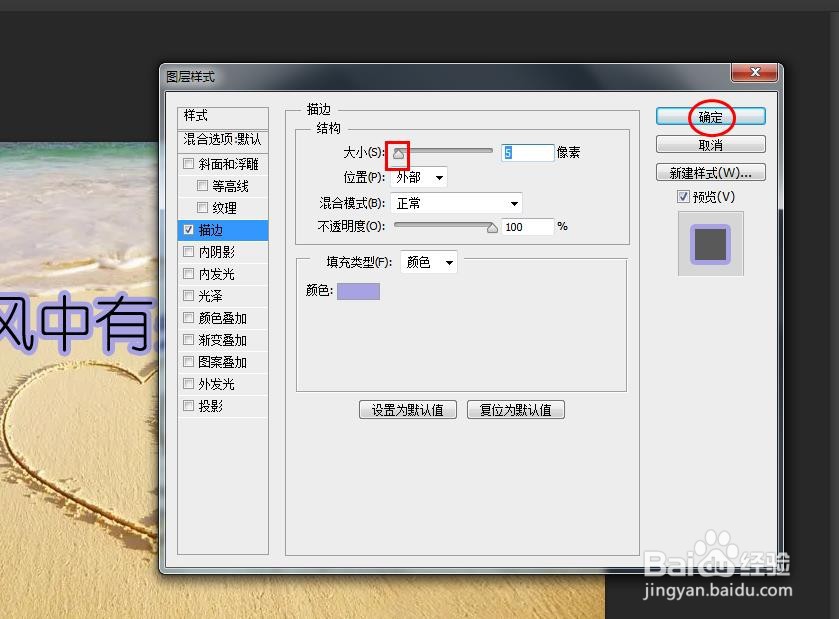This screenshot has height=619, width=839.
Task: Open the purple stroke color swatch
Action: pyautogui.click(x=359, y=292)
